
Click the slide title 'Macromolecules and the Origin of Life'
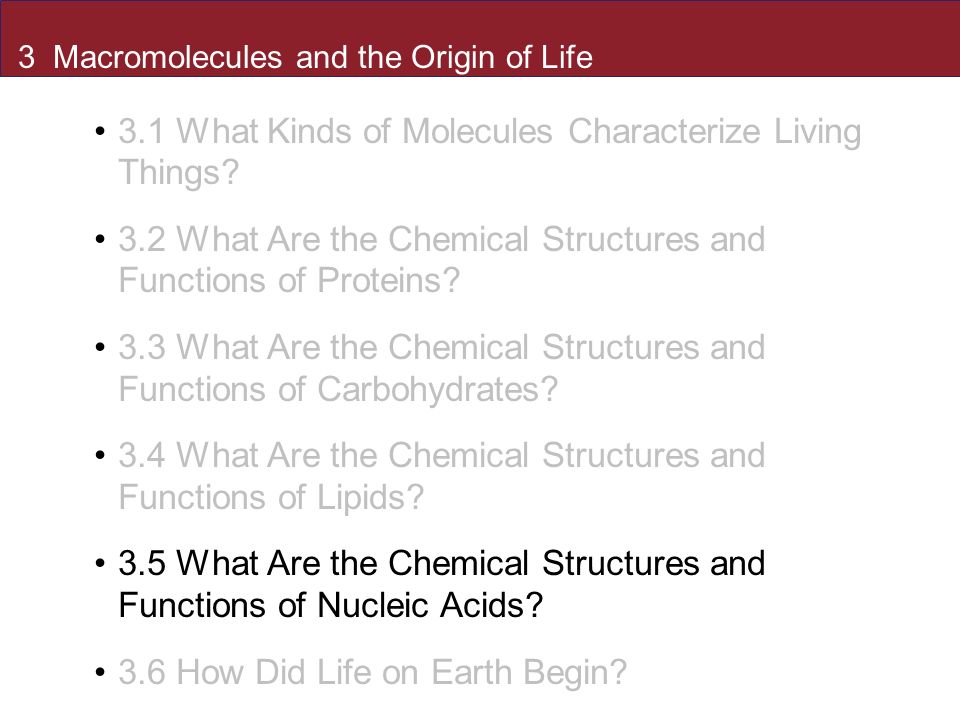coord(323,57)
